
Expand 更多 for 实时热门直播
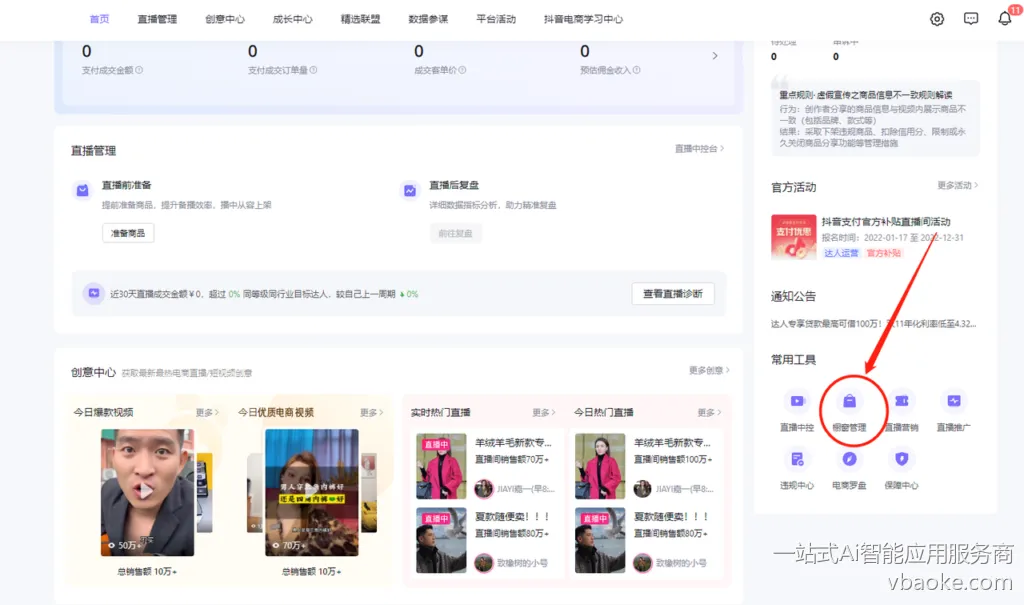click(x=543, y=412)
